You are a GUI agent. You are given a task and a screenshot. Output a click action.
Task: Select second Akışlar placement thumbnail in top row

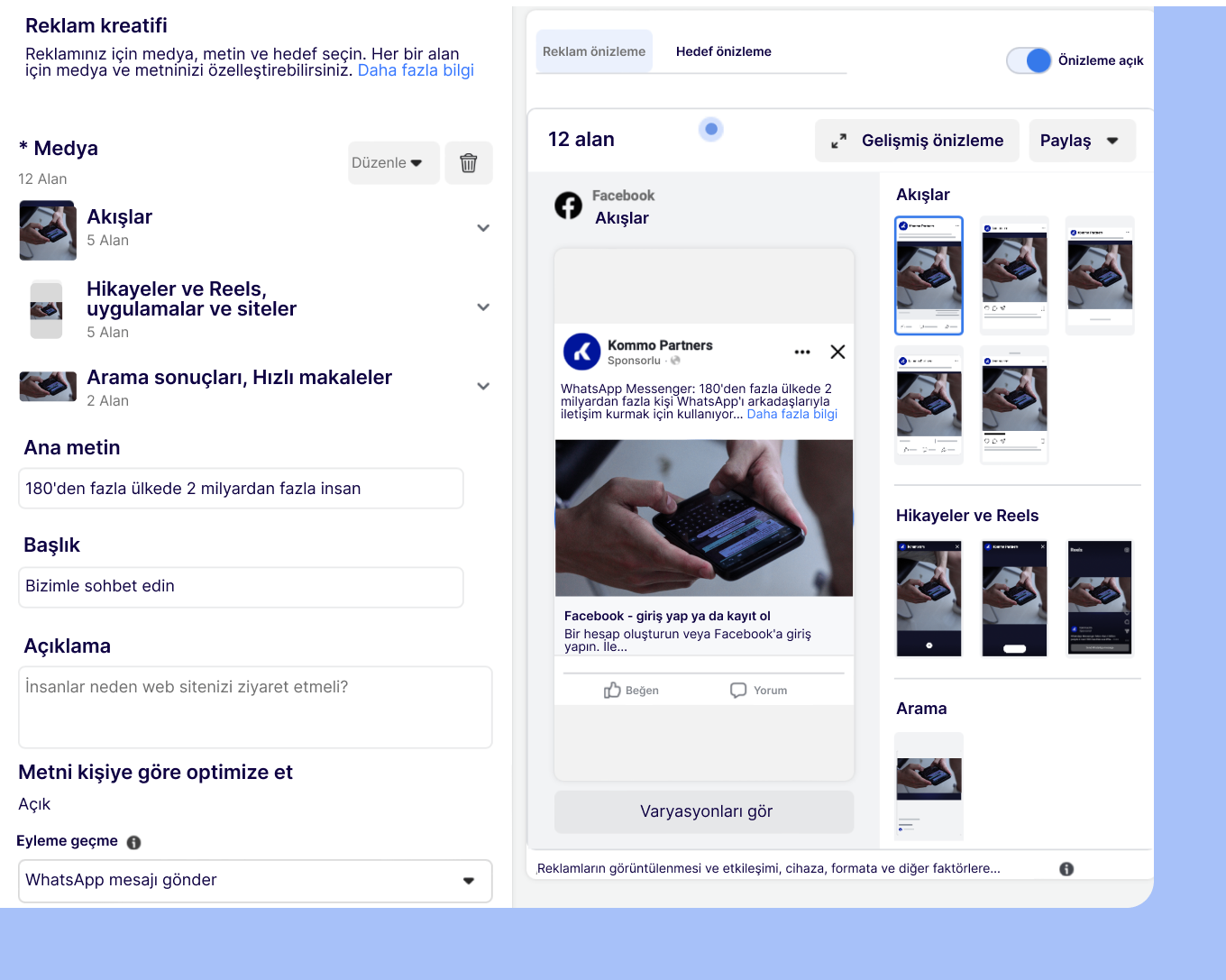(x=1014, y=276)
